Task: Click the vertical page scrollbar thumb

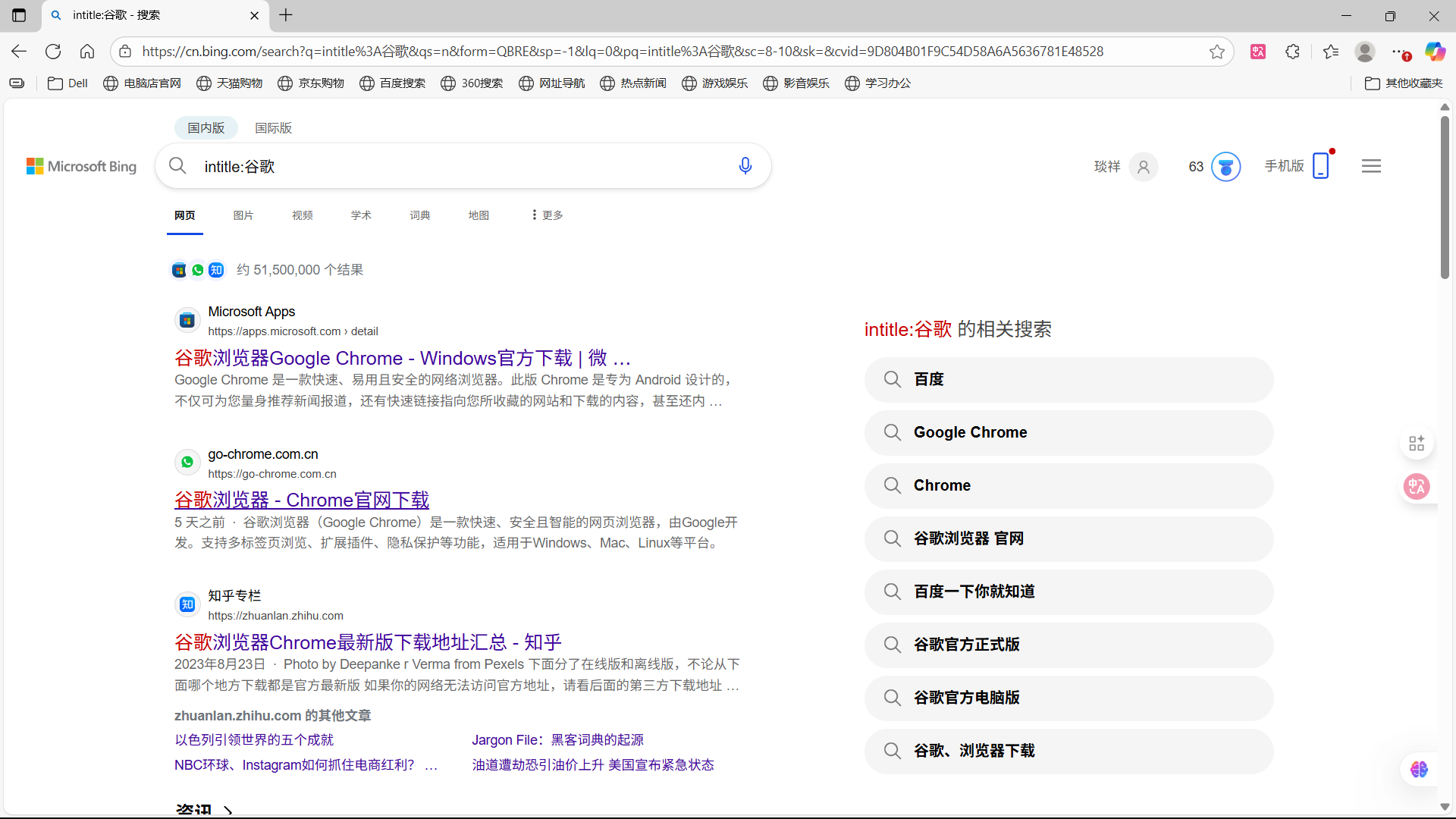Action: point(1445,197)
